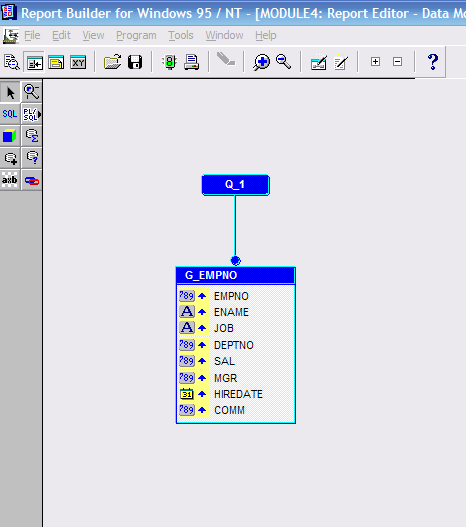Image resolution: width=469 pixels, height=528 pixels.
Task: Select the PL/SQL ref cursor query tool
Action: (32, 114)
